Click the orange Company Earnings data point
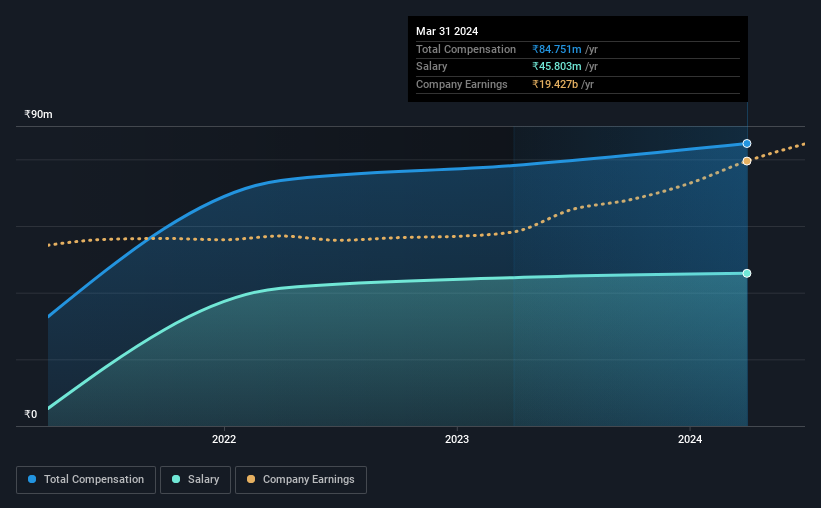 click(x=747, y=161)
